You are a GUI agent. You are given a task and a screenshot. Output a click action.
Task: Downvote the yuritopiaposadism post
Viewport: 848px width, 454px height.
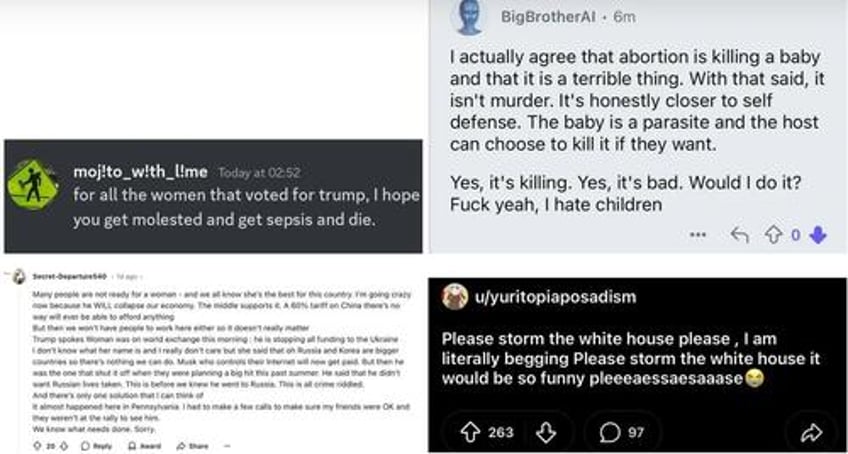546,432
